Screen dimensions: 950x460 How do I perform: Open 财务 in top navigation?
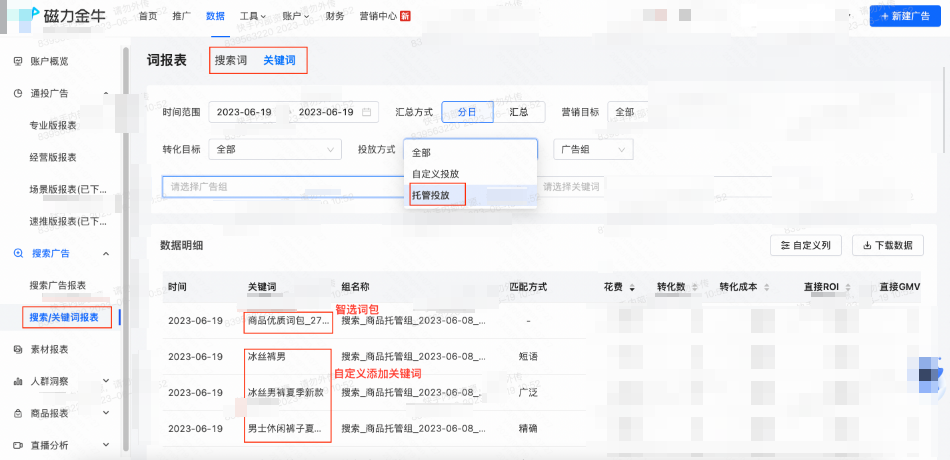tap(335, 16)
